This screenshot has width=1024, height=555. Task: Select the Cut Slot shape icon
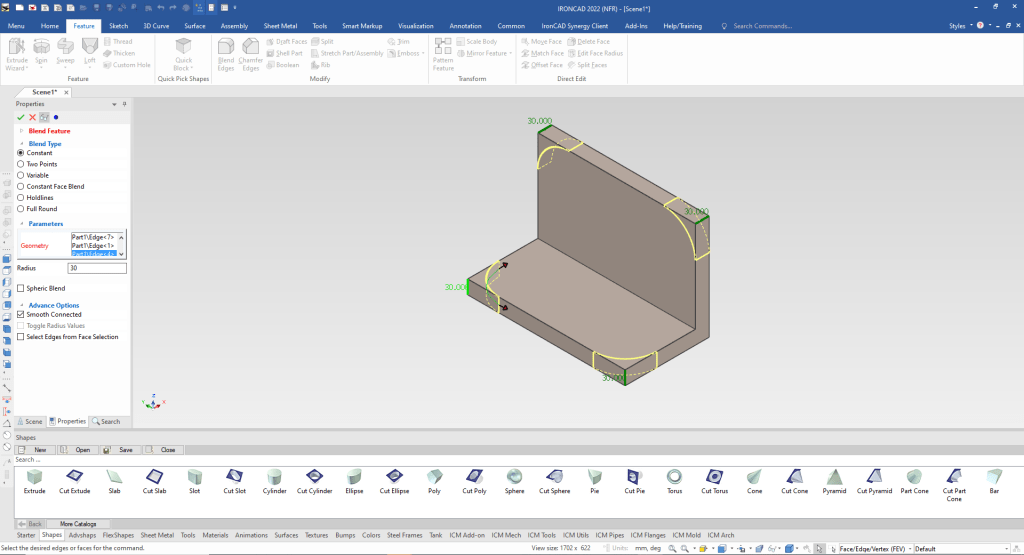234,477
